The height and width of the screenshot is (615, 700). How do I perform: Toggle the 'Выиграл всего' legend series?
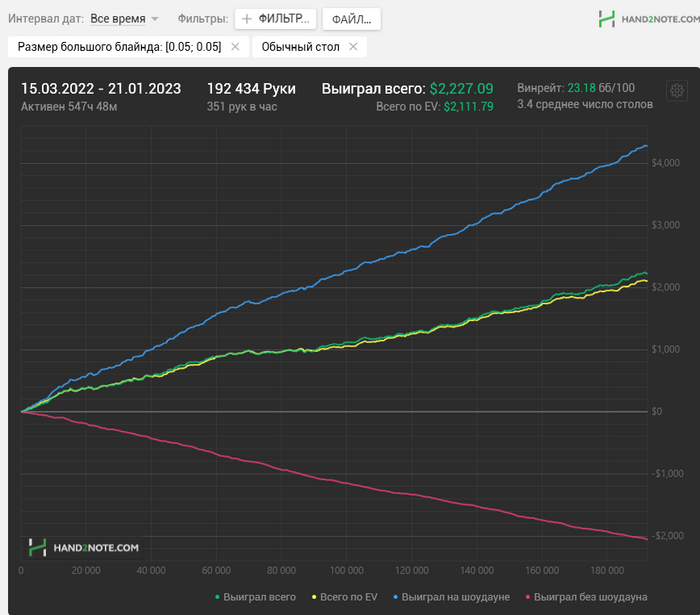[255, 597]
